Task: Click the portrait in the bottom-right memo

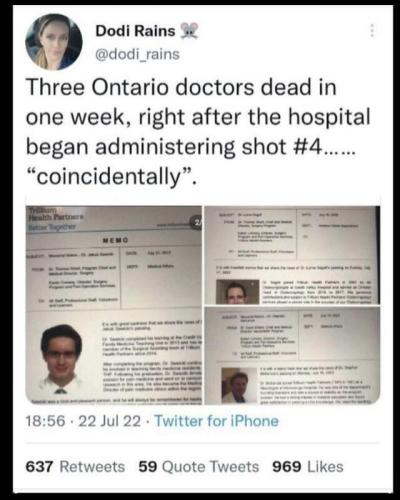Action: point(239,385)
